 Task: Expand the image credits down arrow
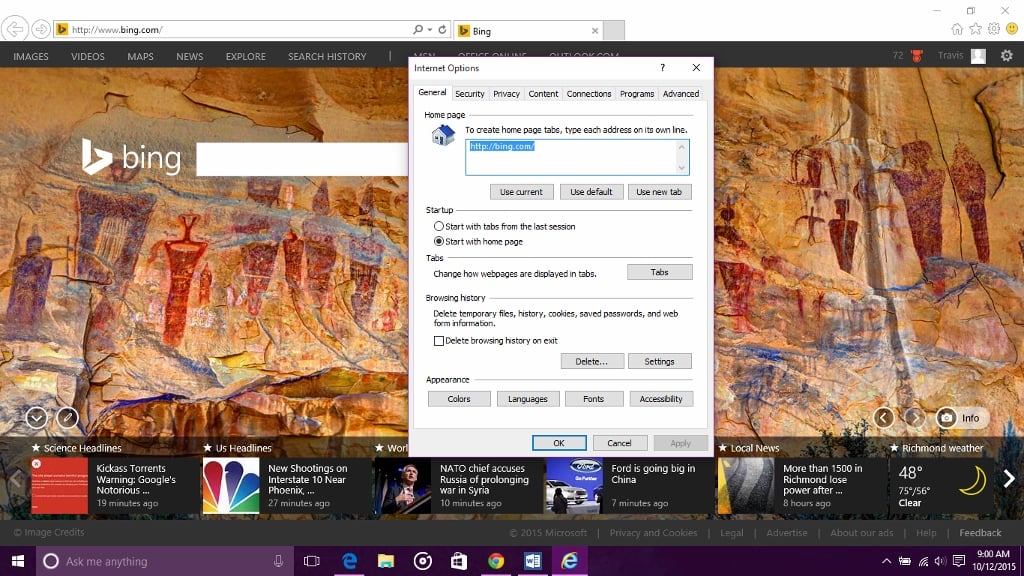pos(37,418)
